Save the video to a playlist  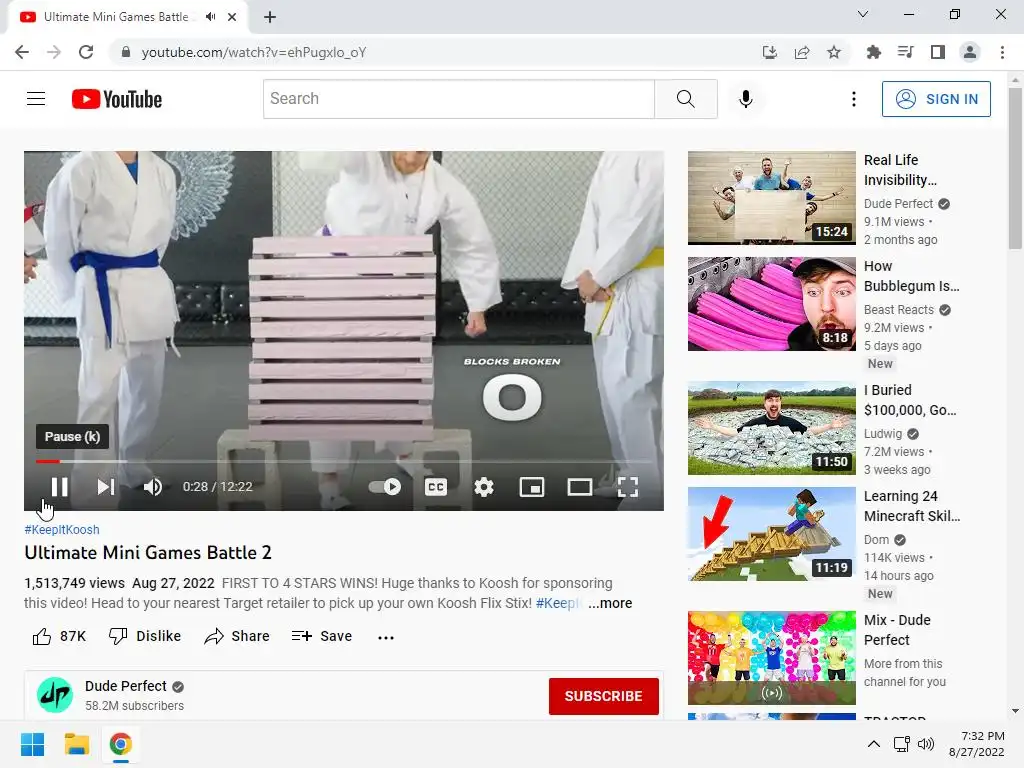322,636
